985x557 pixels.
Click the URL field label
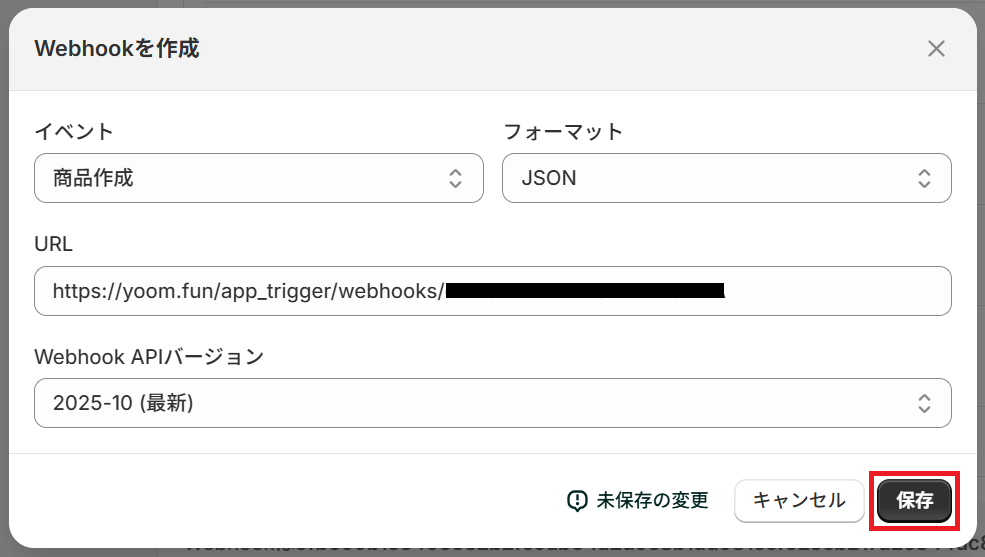(x=53, y=244)
